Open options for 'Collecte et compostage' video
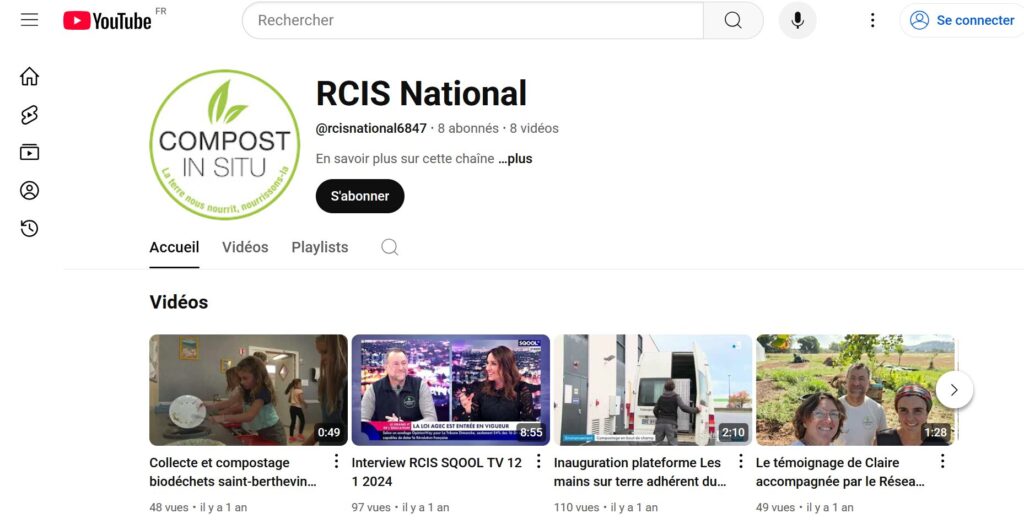The image size is (1024, 524). (x=336, y=462)
